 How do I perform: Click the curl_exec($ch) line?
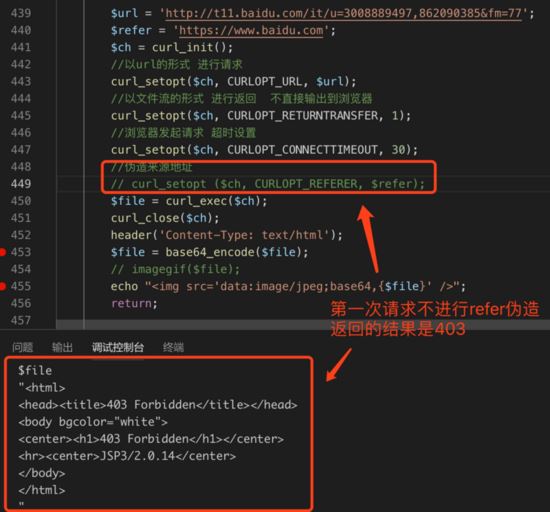(x=189, y=201)
